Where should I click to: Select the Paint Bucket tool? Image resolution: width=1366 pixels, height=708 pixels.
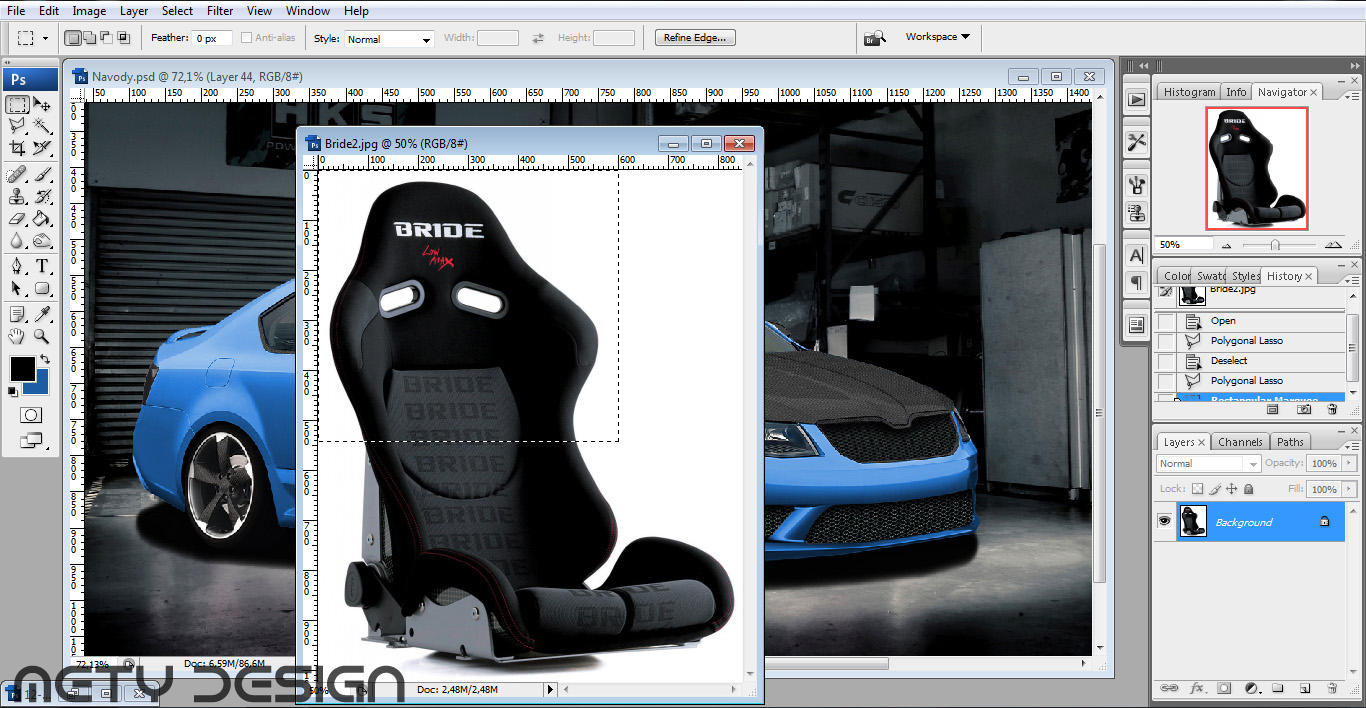coord(42,218)
